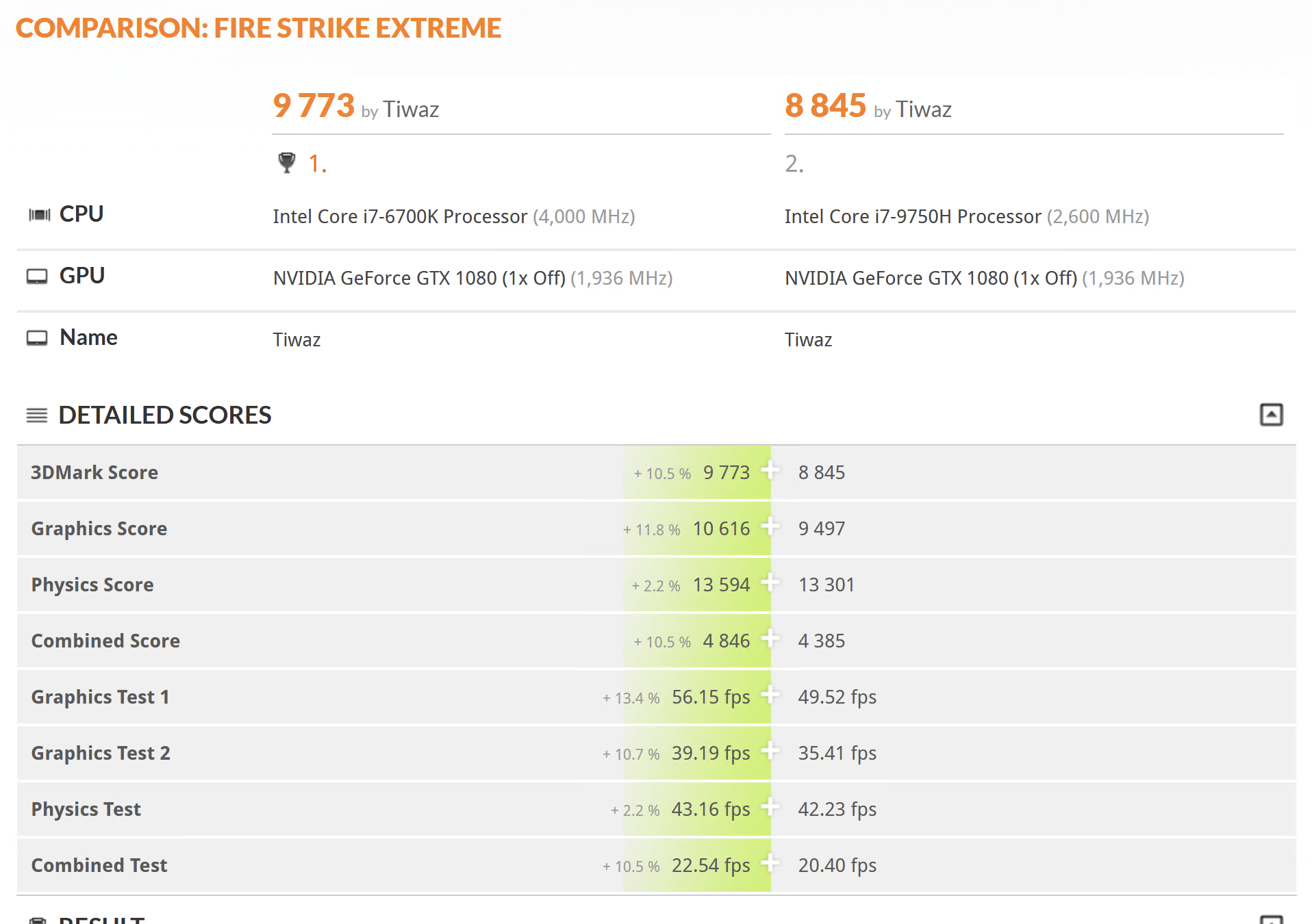Image resolution: width=1312 pixels, height=924 pixels.
Task: Open Tiwaz profile beside 9 773 score
Action: click(411, 110)
